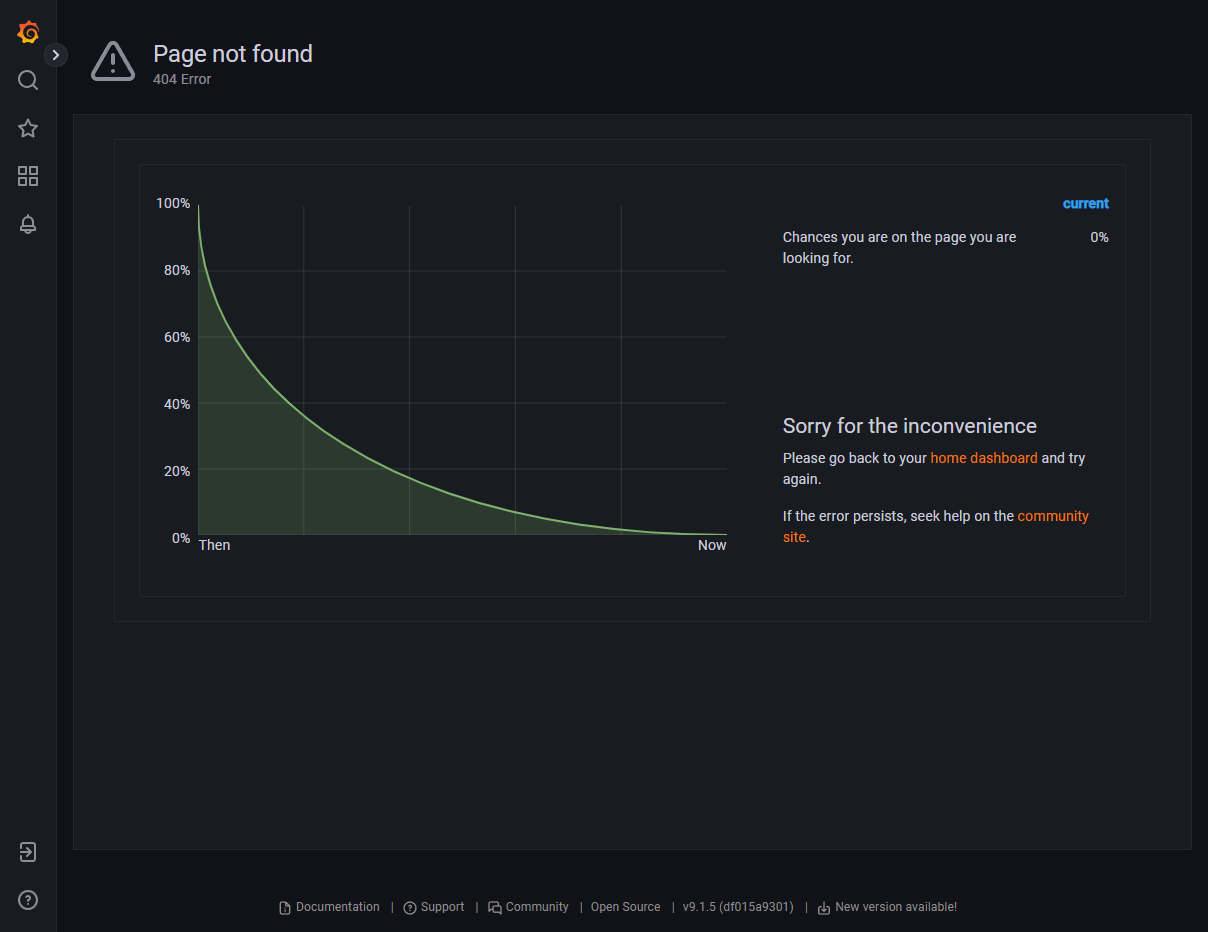Click the Sign in icon at sidebar bottom

pos(27,851)
